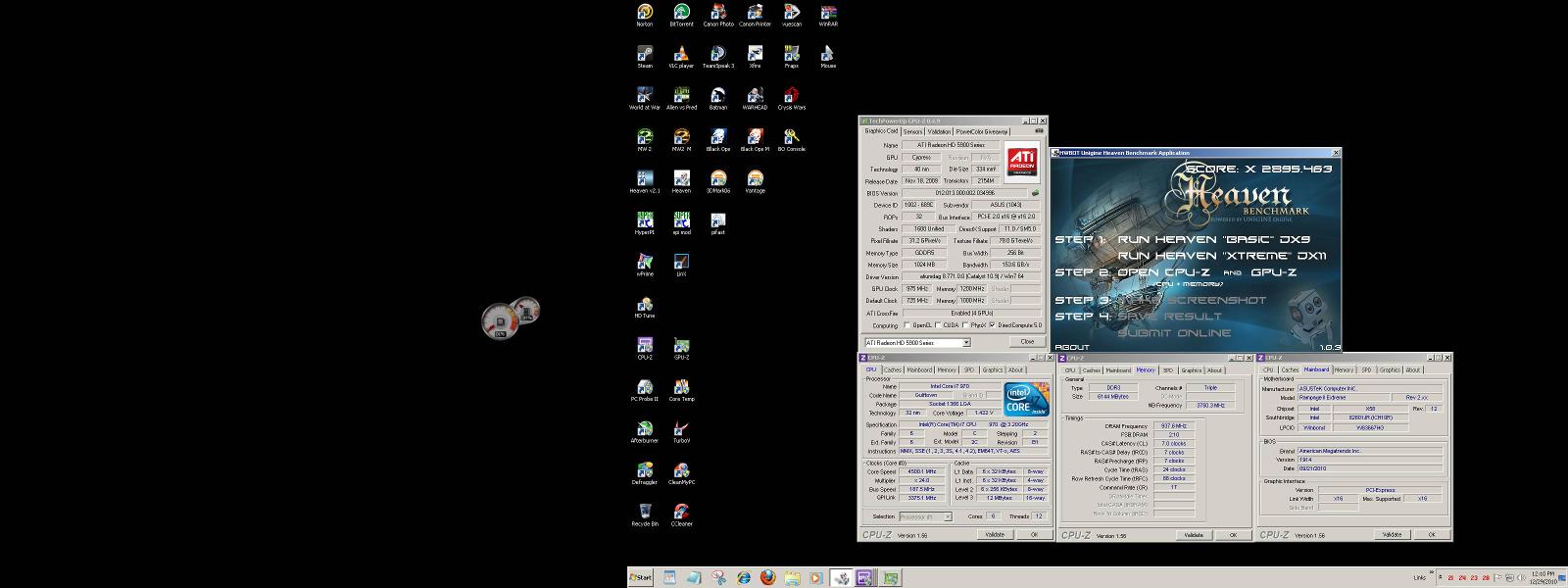Screen dimensions: 1568x588
Task: Expand the ATI Radeon HD 5900 Series dropdown
Action: [965, 342]
